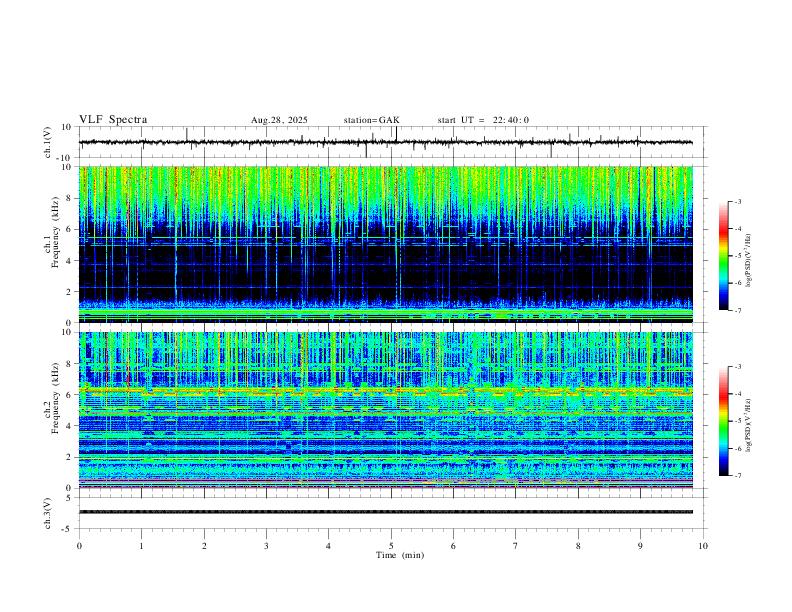This screenshot has height=612, width=792.
Task: Click the "8" kHz tick of ch.1 spectrogram
Action: [70, 198]
